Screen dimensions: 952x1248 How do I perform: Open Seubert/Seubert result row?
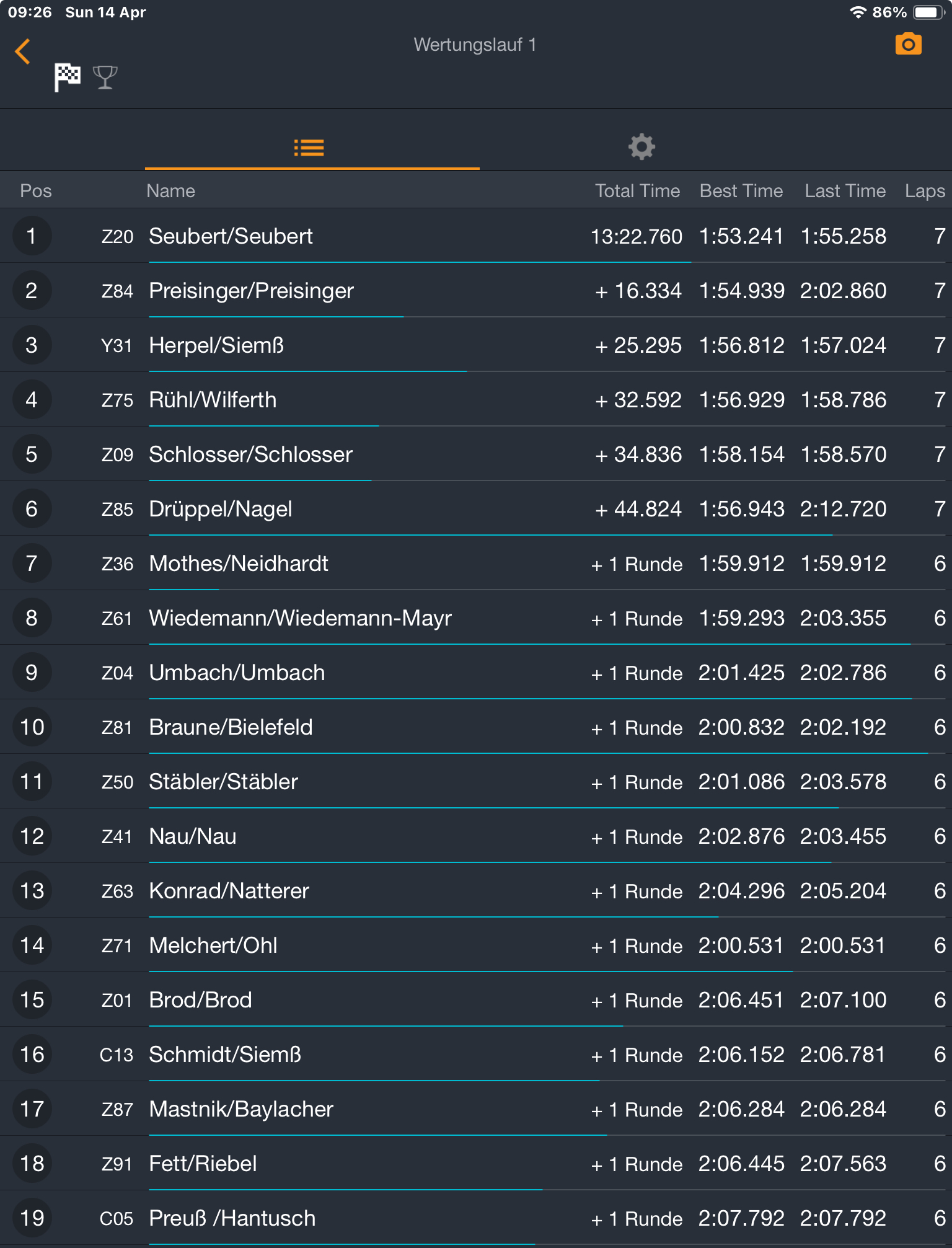(231, 236)
